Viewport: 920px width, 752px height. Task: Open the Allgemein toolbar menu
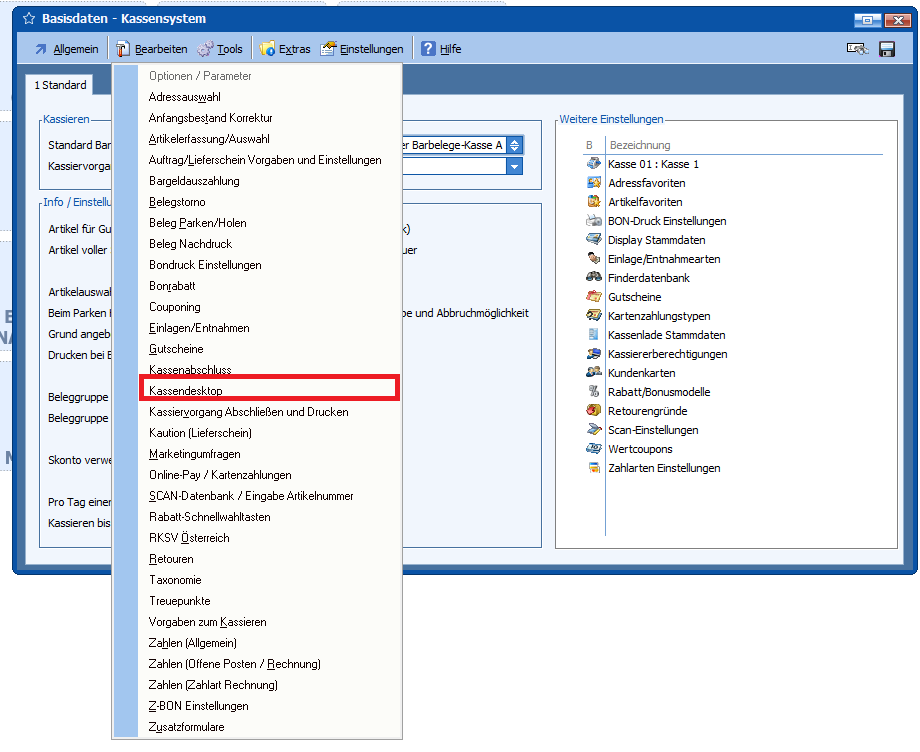coord(66,49)
